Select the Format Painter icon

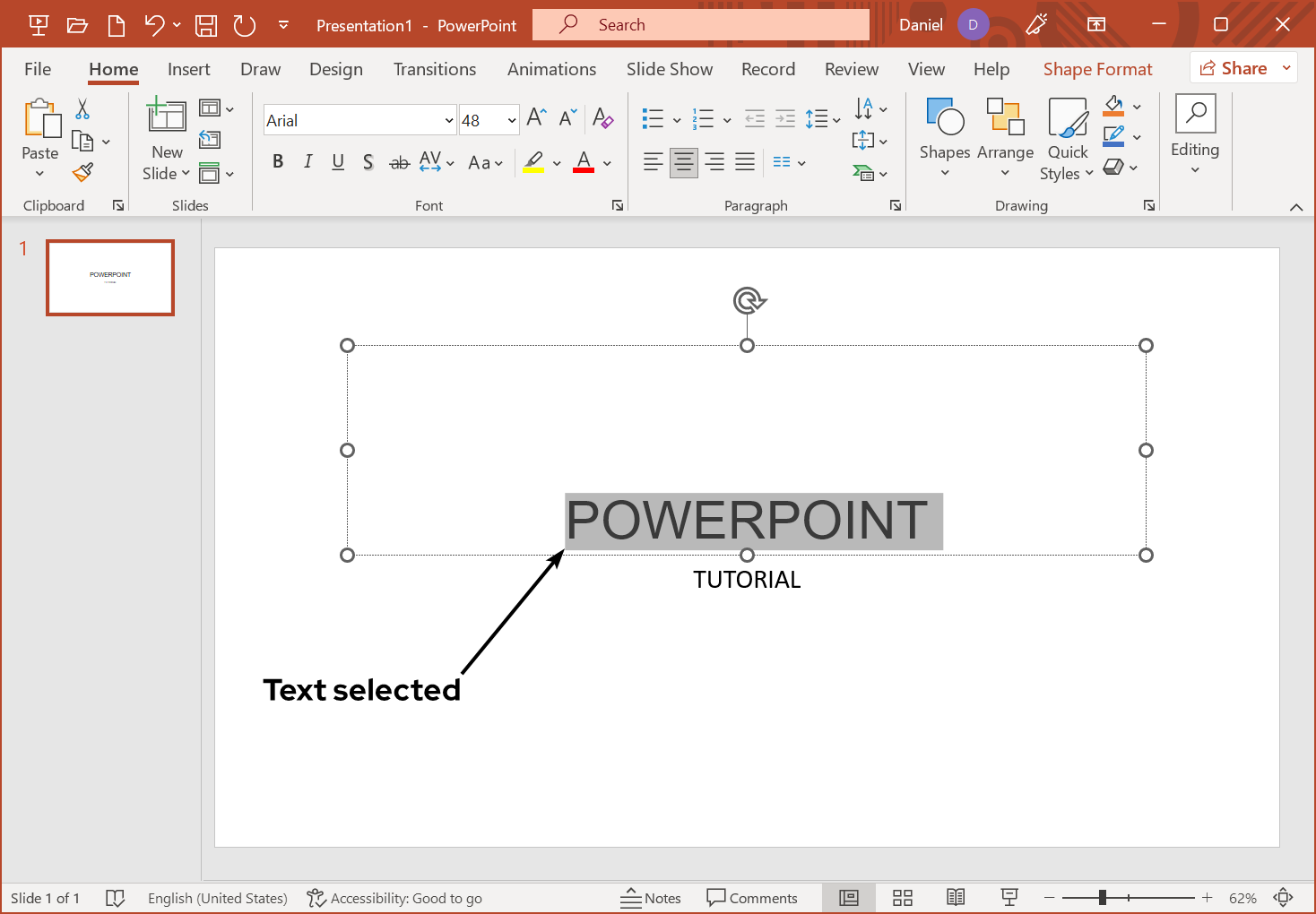point(82,171)
